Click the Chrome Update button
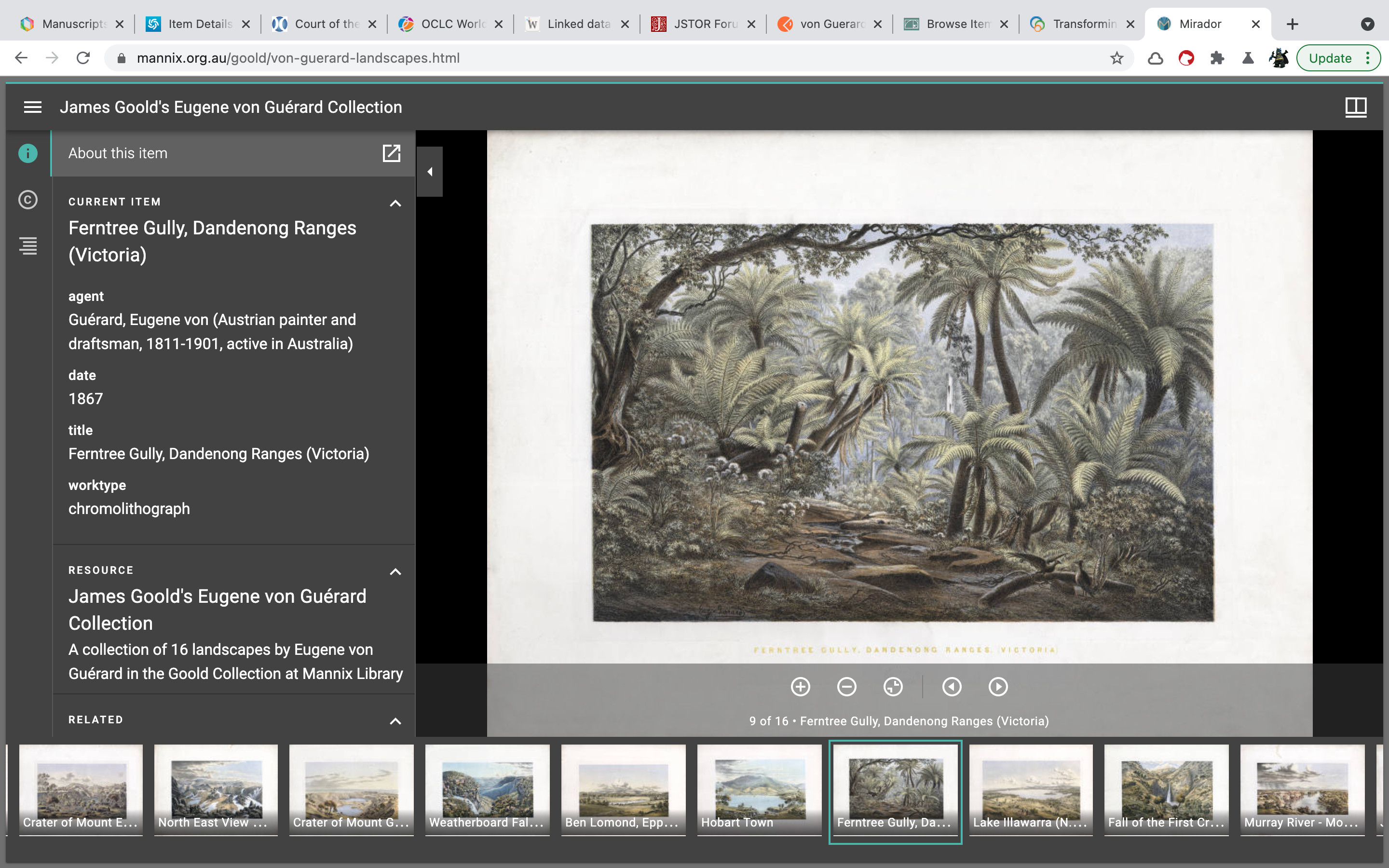 [1330, 58]
